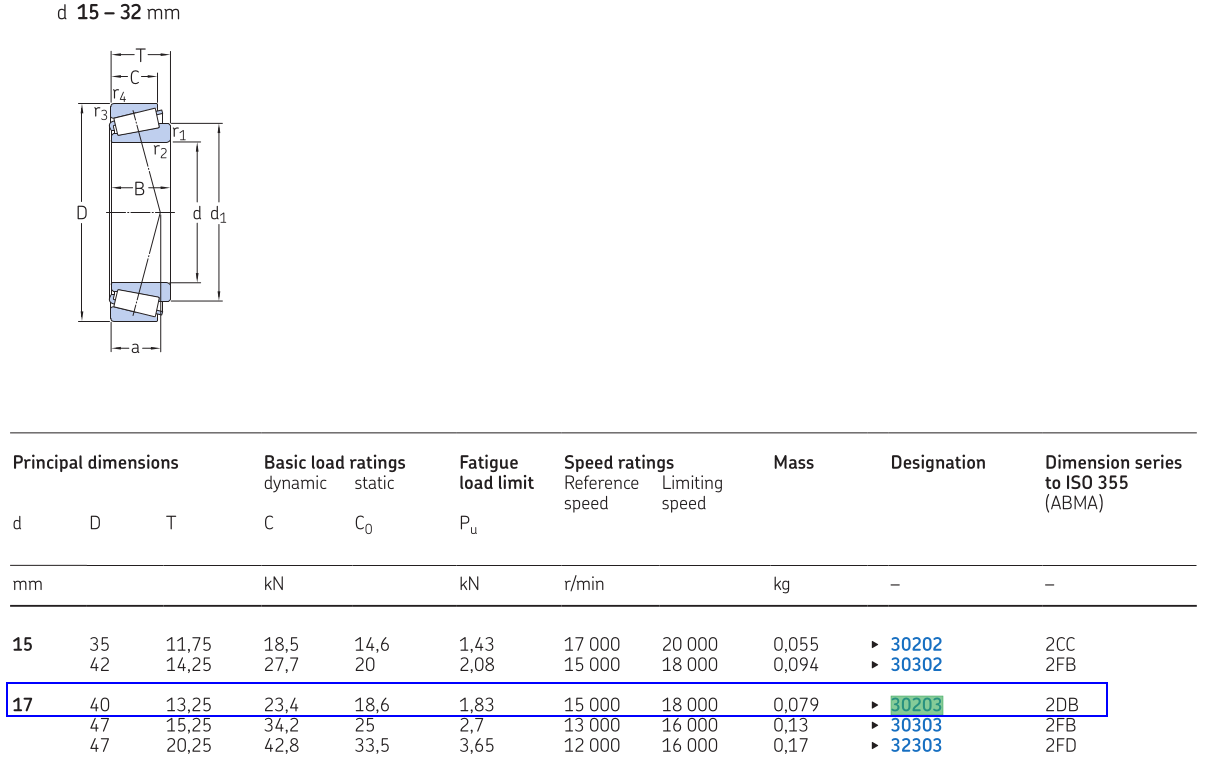The image size is (1205, 772).
Task: Open the 32303 bearing designation
Action: pos(915,745)
